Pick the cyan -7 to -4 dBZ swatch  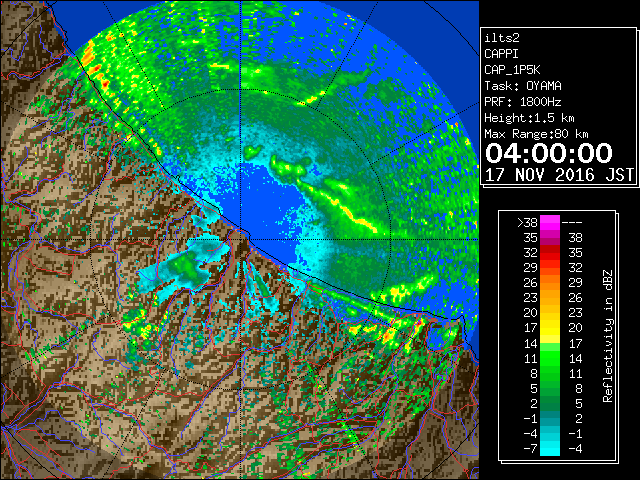tap(550, 448)
